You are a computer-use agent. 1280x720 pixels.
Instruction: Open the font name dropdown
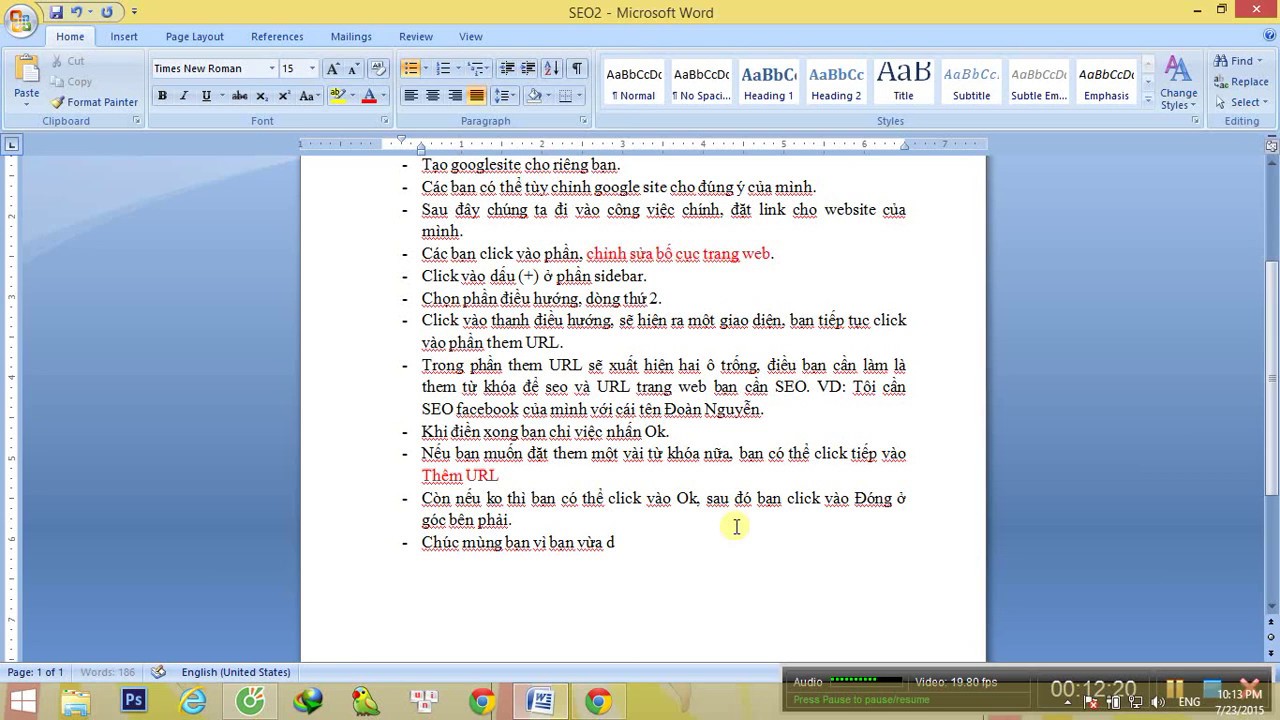click(x=271, y=68)
